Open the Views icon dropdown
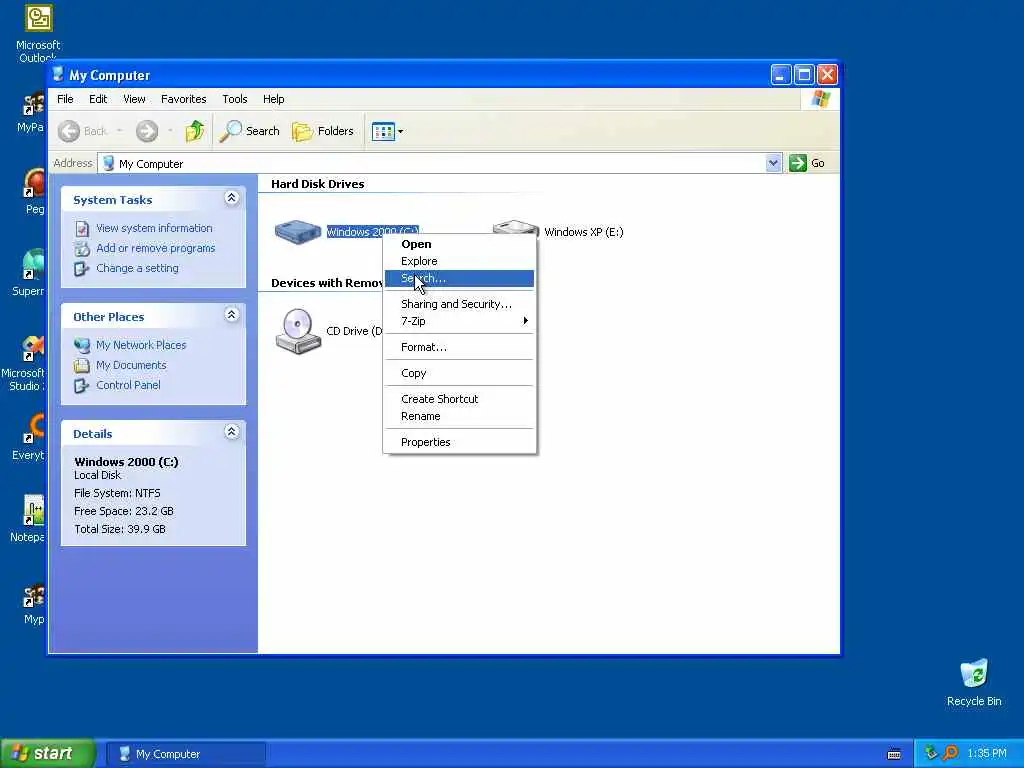 tap(387, 131)
